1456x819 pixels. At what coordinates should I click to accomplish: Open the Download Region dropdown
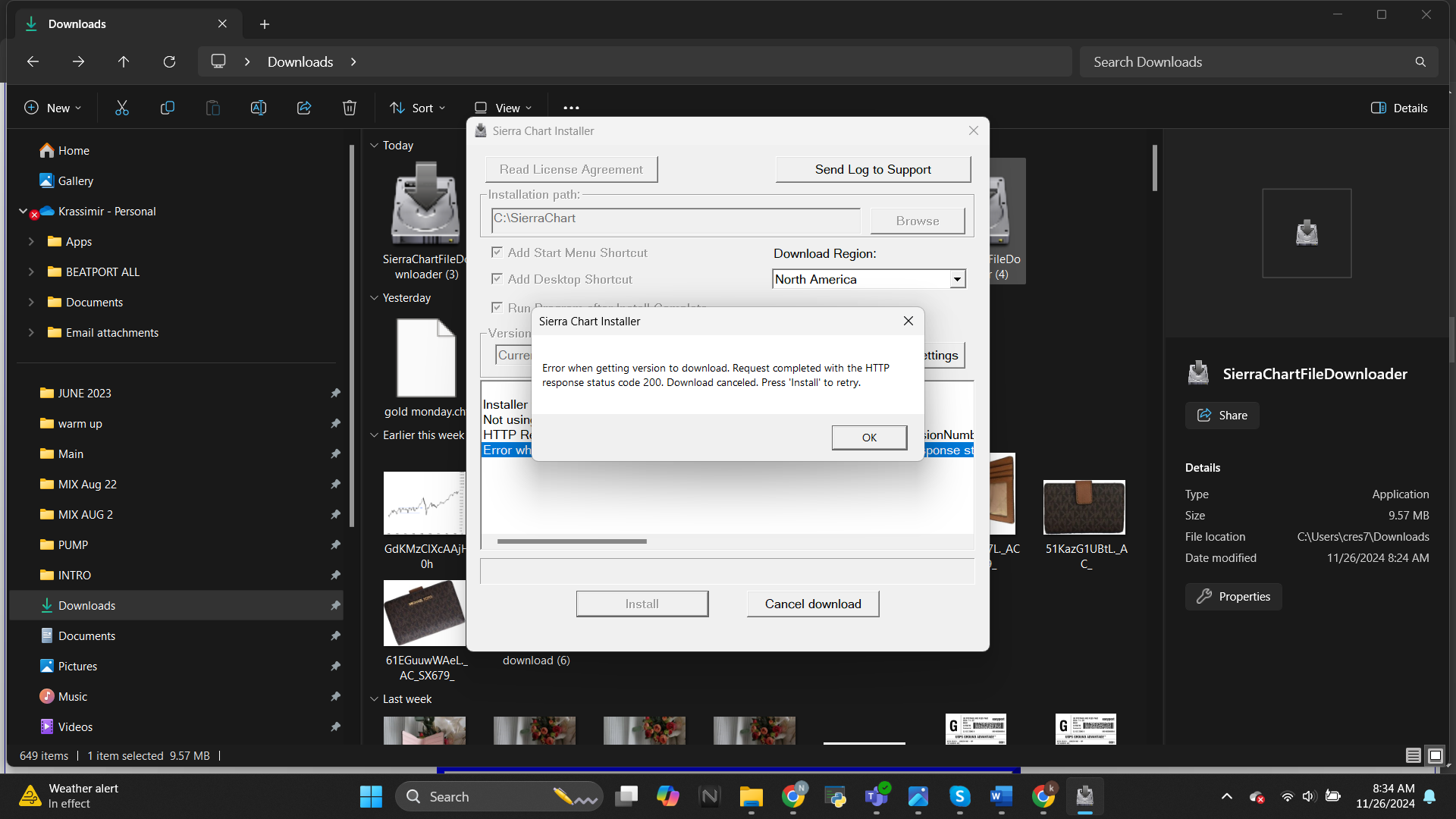[x=957, y=279]
